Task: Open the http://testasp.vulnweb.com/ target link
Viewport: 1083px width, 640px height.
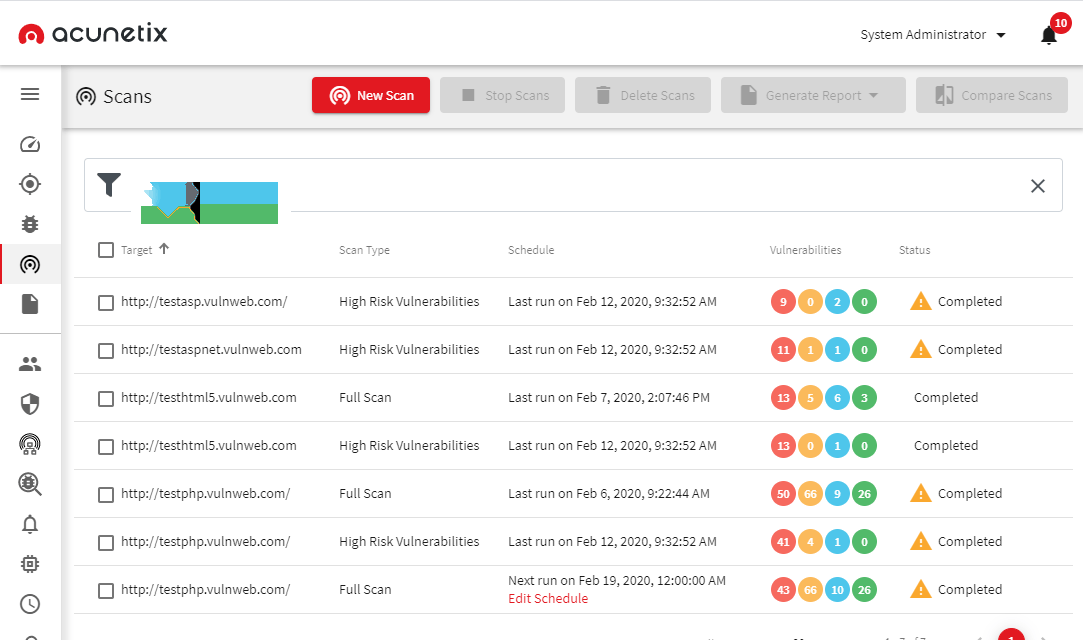Action: pyautogui.click(x=204, y=302)
